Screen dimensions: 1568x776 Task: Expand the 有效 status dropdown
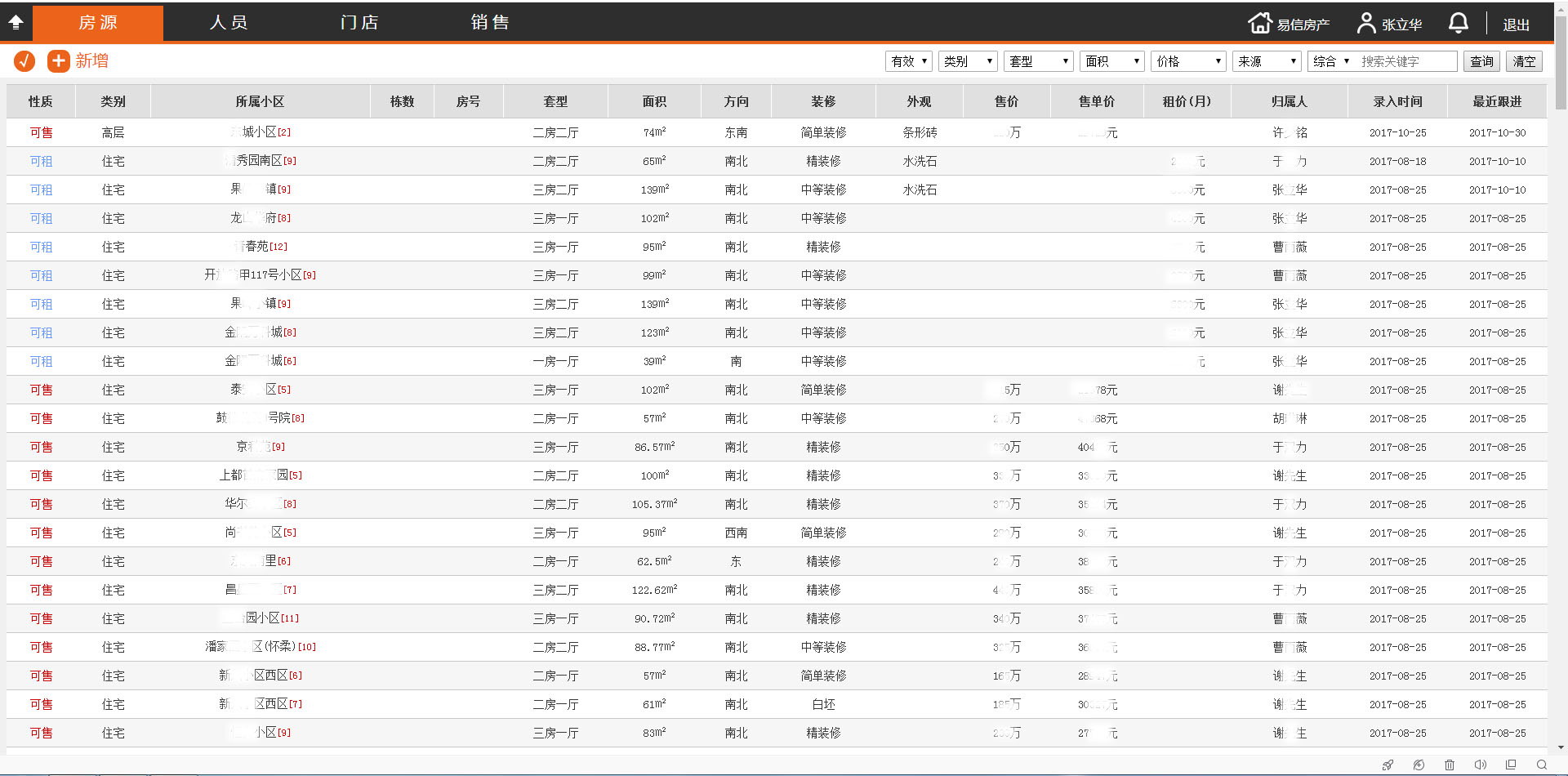pyautogui.click(x=909, y=61)
